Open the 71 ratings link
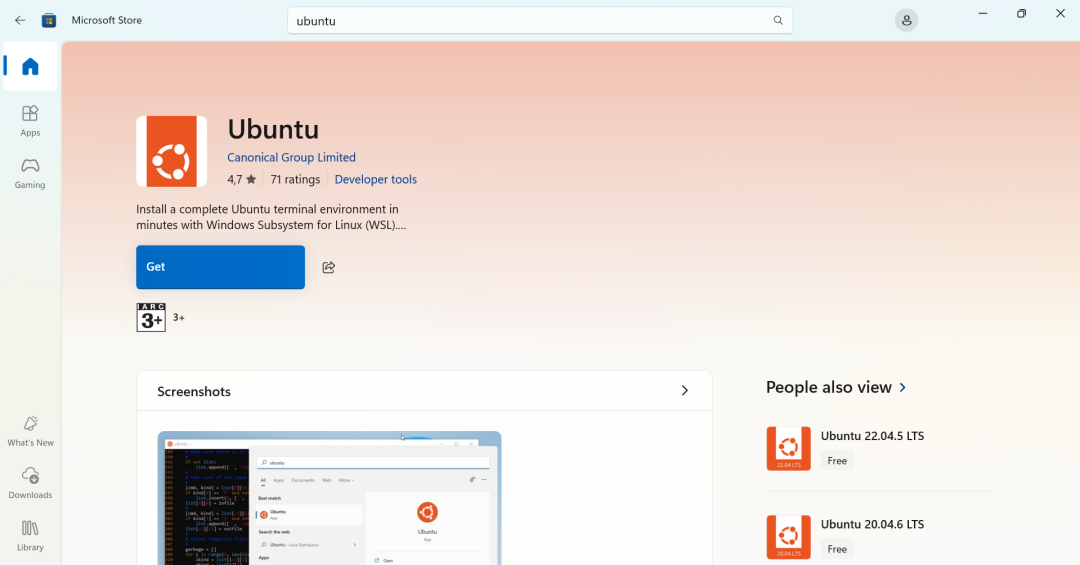This screenshot has height=565, width=1080. click(295, 179)
